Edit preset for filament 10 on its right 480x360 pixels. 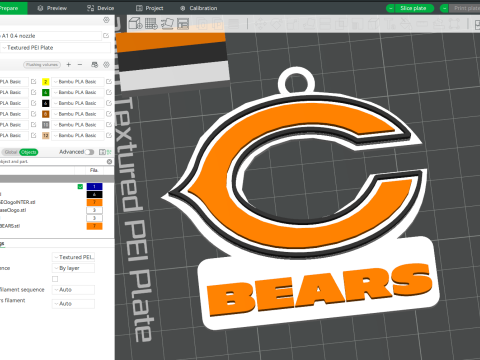click(109, 124)
